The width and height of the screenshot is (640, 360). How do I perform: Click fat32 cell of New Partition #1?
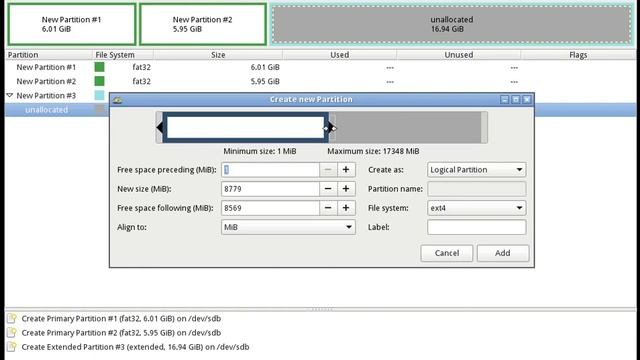coord(141,67)
